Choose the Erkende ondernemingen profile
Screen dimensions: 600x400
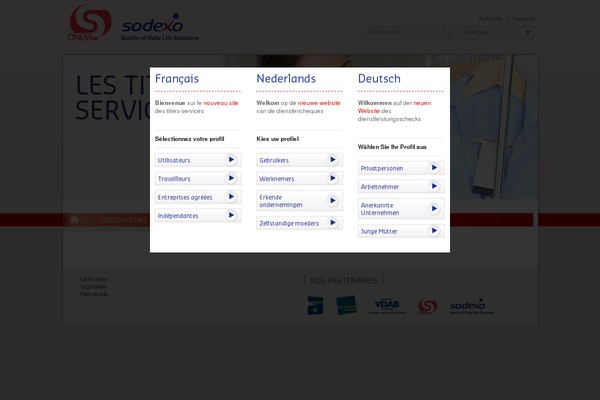(x=299, y=201)
